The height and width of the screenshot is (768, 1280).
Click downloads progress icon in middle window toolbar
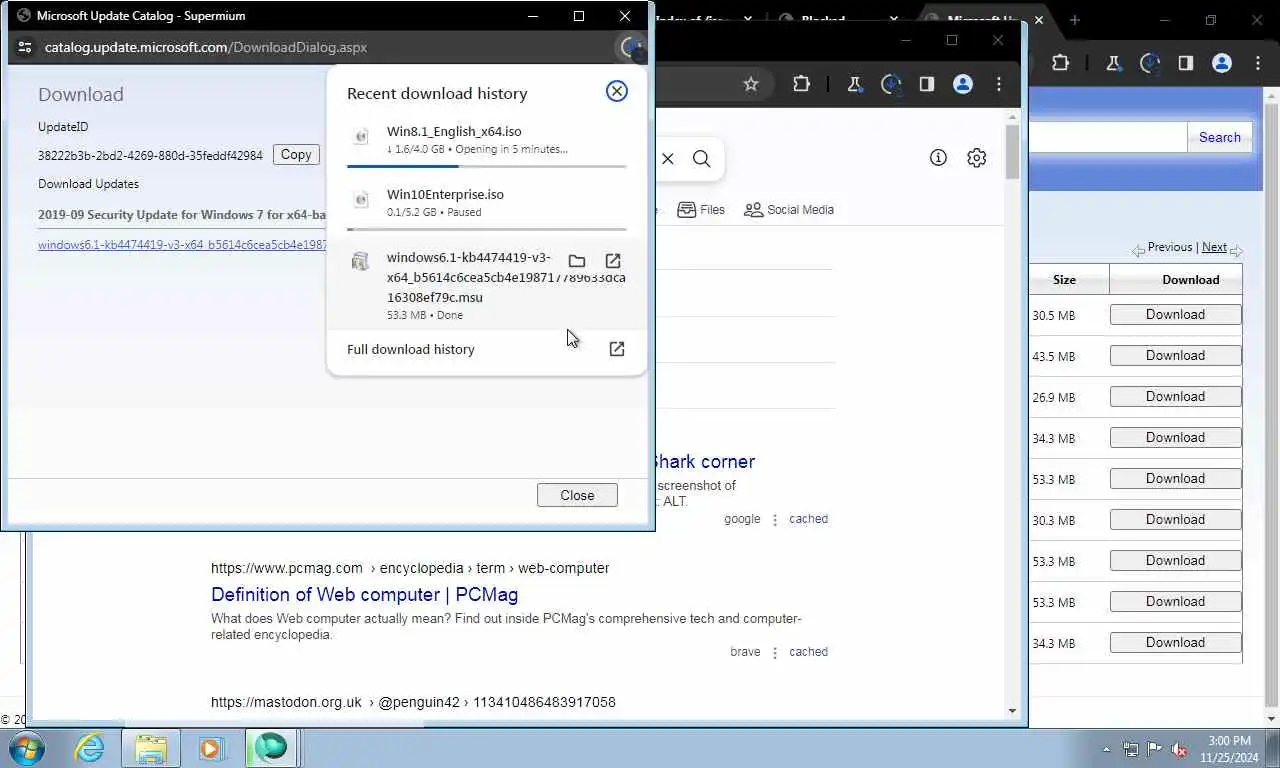pos(890,84)
